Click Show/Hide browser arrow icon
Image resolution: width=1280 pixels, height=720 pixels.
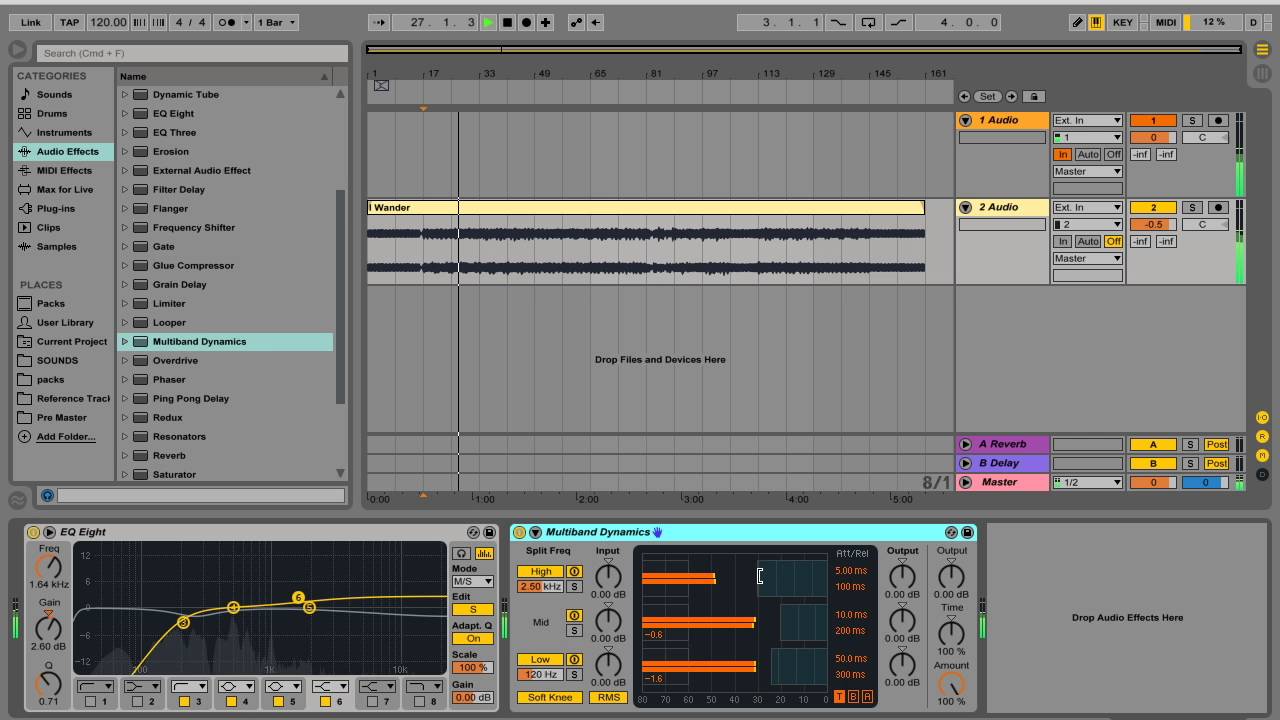point(18,49)
